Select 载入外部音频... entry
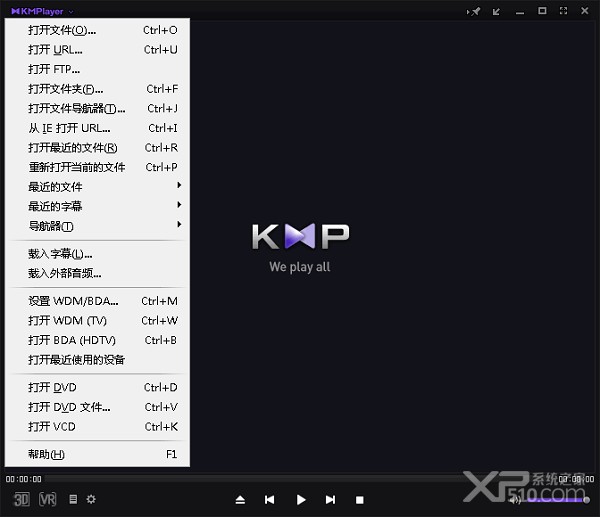Screen dimensions: 600x517 click(97, 273)
